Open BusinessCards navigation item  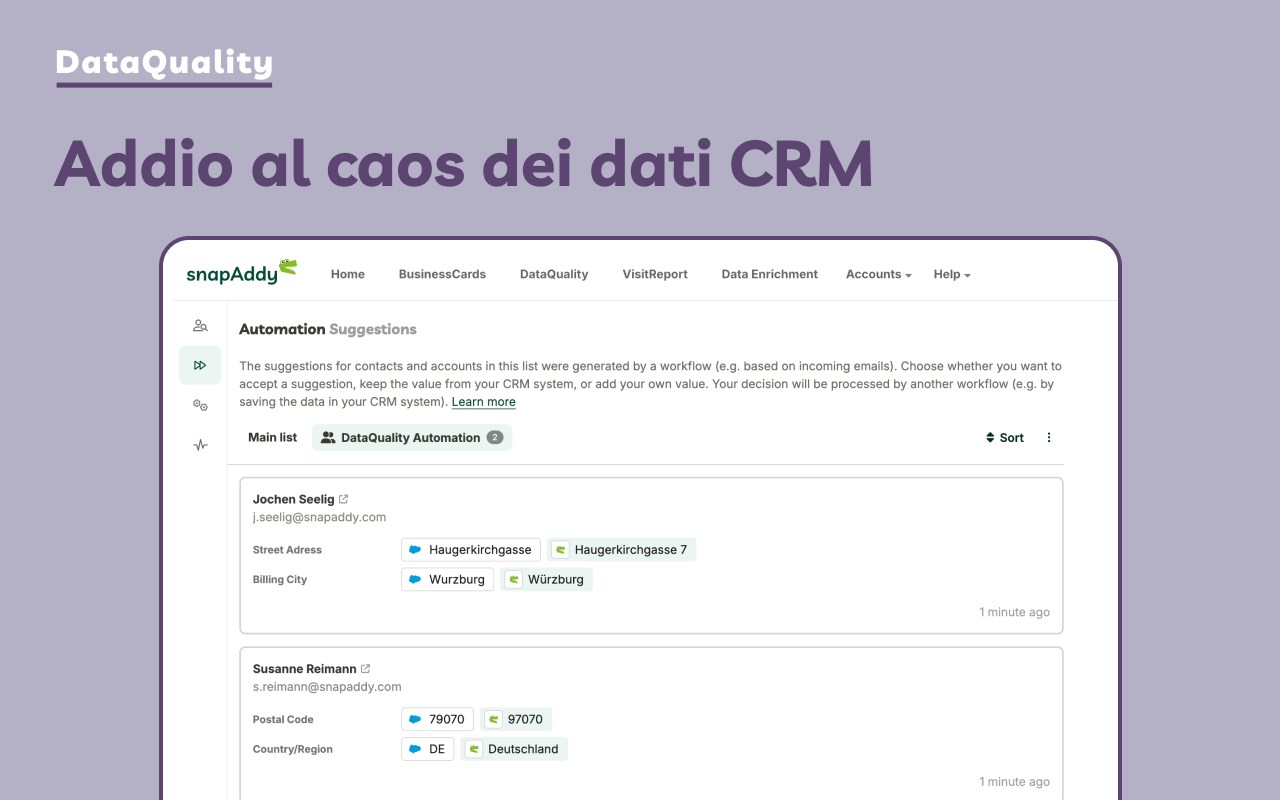[442, 274]
